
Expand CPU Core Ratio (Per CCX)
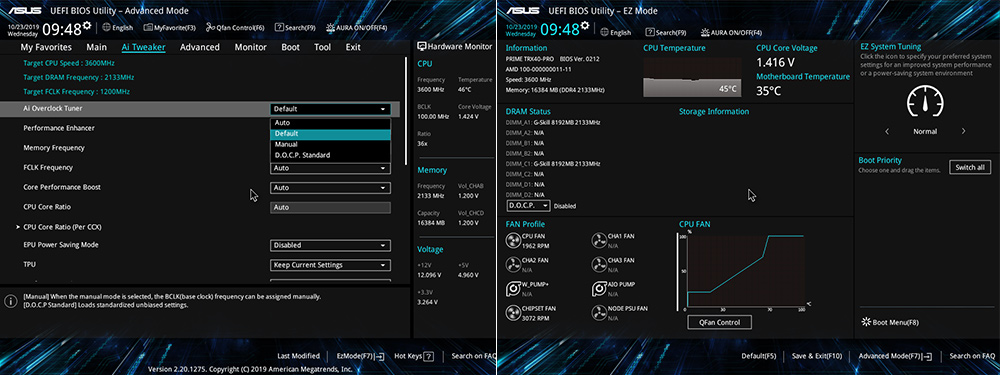[x=59, y=227]
